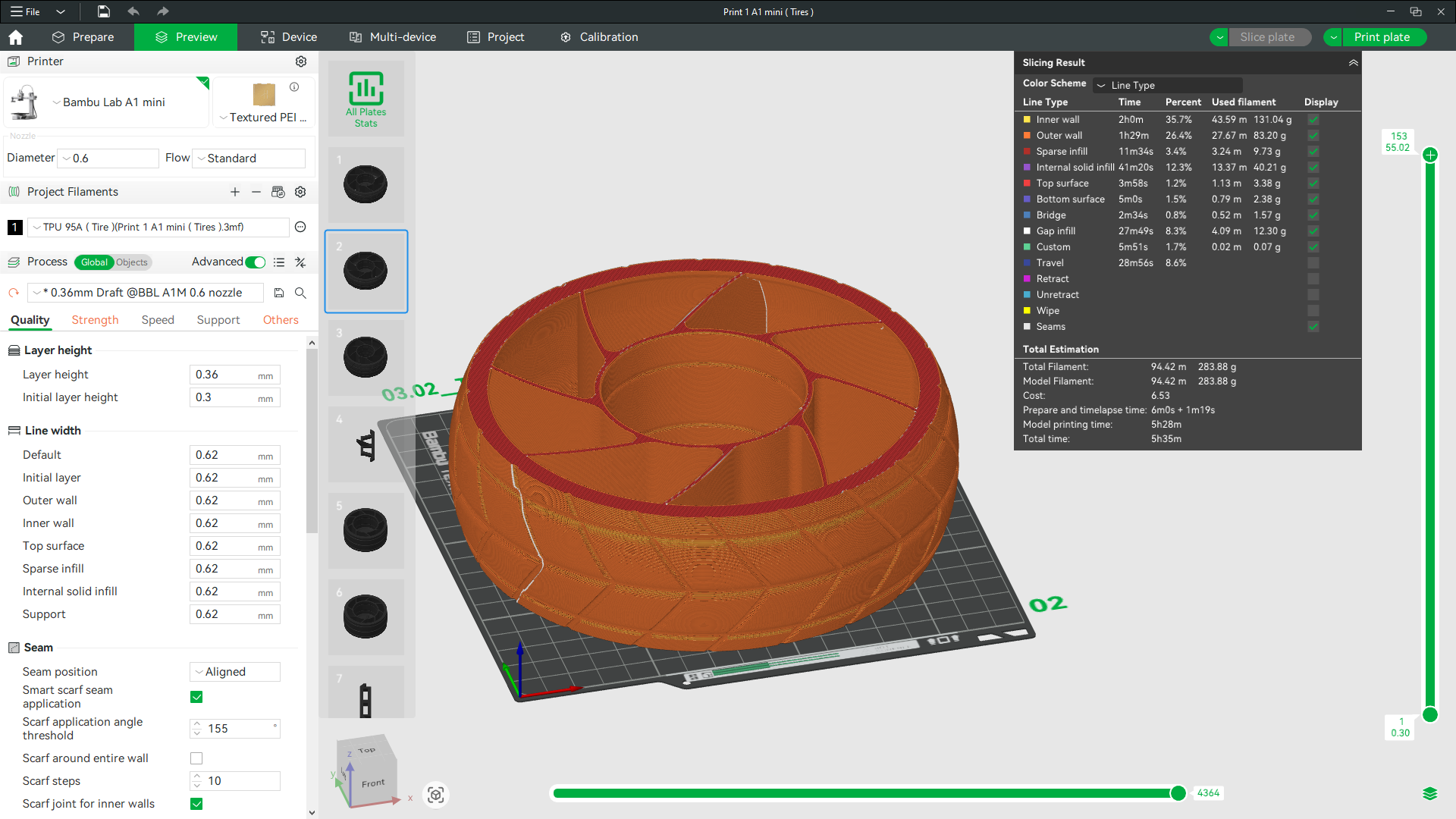
Task: Enable display of Wipe lines
Action: tap(1313, 311)
